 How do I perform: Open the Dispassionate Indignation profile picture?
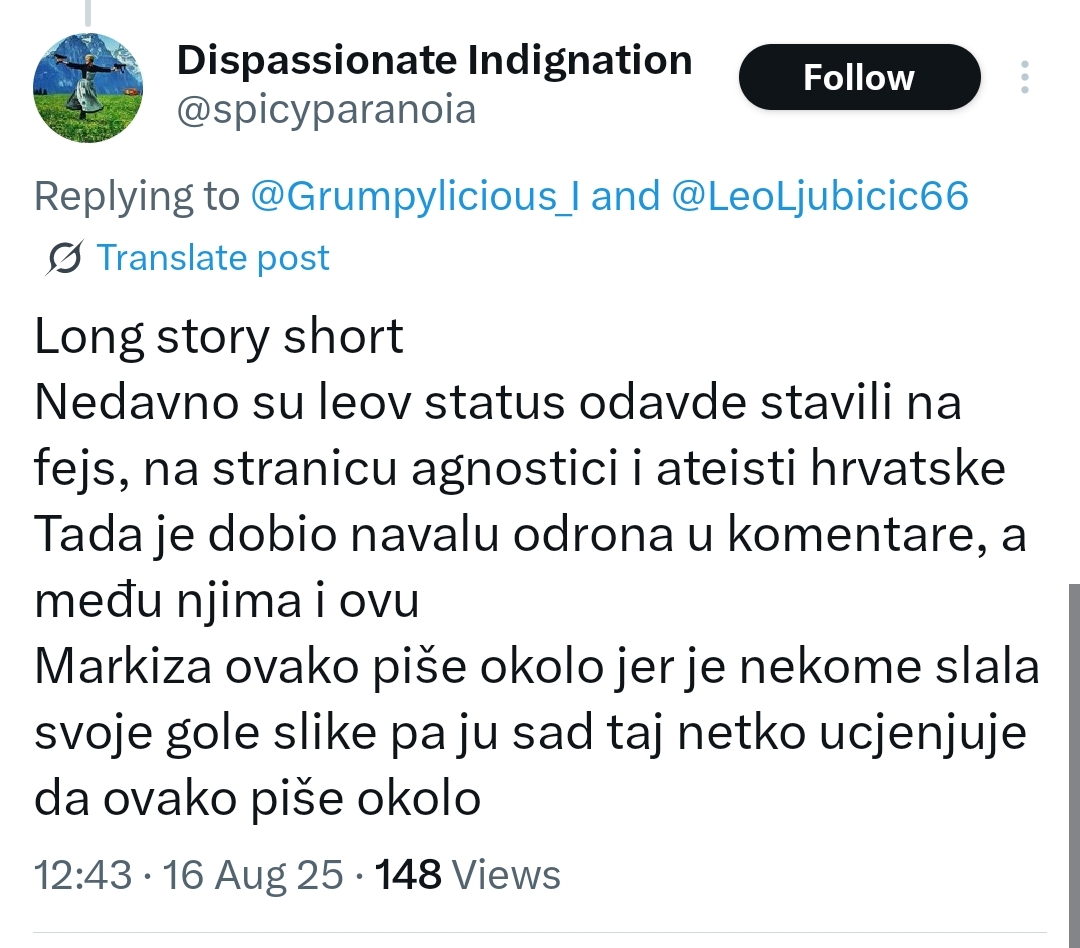point(88,87)
